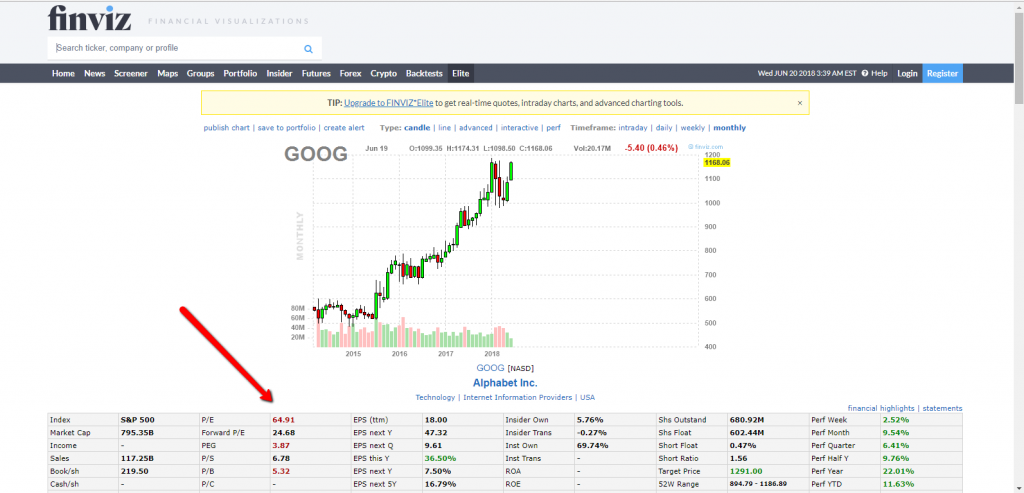The image size is (1024, 493).
Task: Open the News menu item
Action: [x=95, y=74]
